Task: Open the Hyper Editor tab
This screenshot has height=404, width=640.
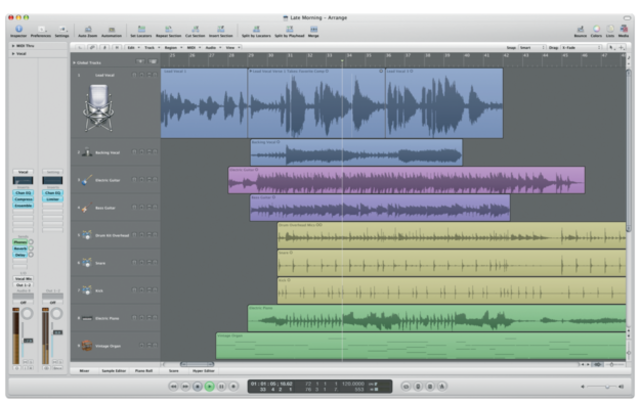Action: (x=203, y=371)
